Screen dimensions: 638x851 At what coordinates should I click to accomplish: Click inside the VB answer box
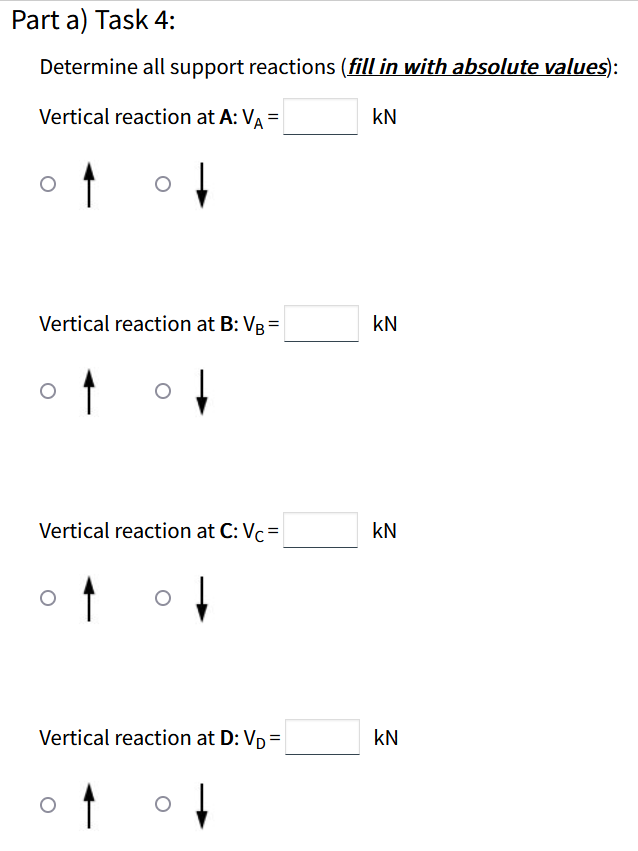[321, 323]
